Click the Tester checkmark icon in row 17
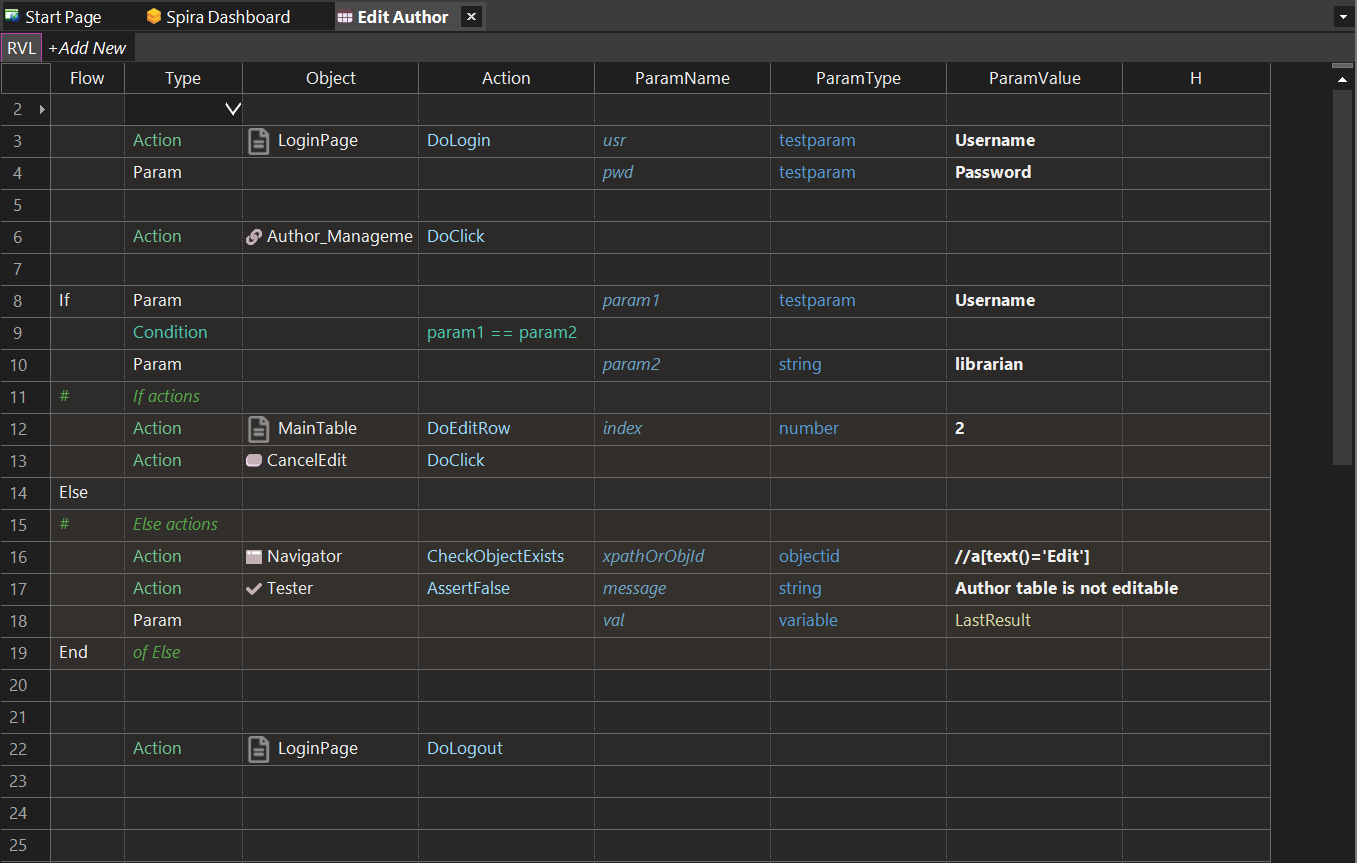The image size is (1357, 863). coord(254,589)
